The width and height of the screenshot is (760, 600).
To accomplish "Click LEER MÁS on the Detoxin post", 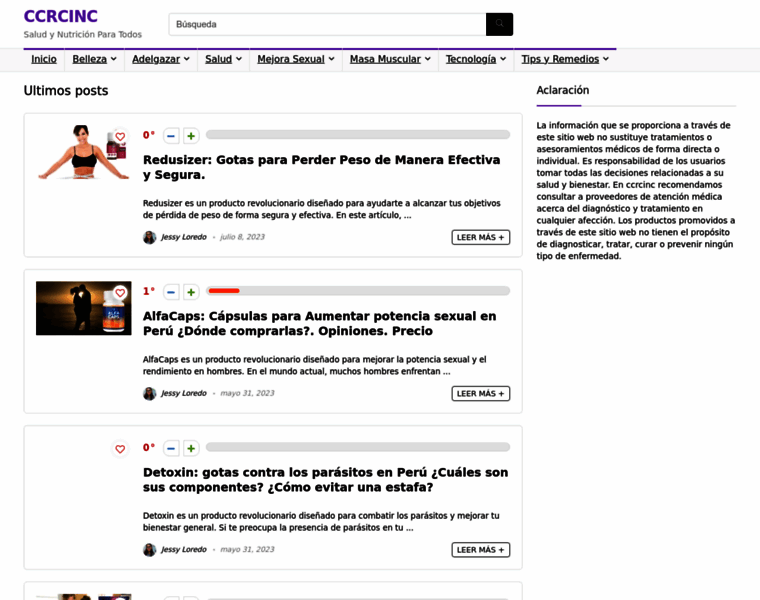I will 481,550.
